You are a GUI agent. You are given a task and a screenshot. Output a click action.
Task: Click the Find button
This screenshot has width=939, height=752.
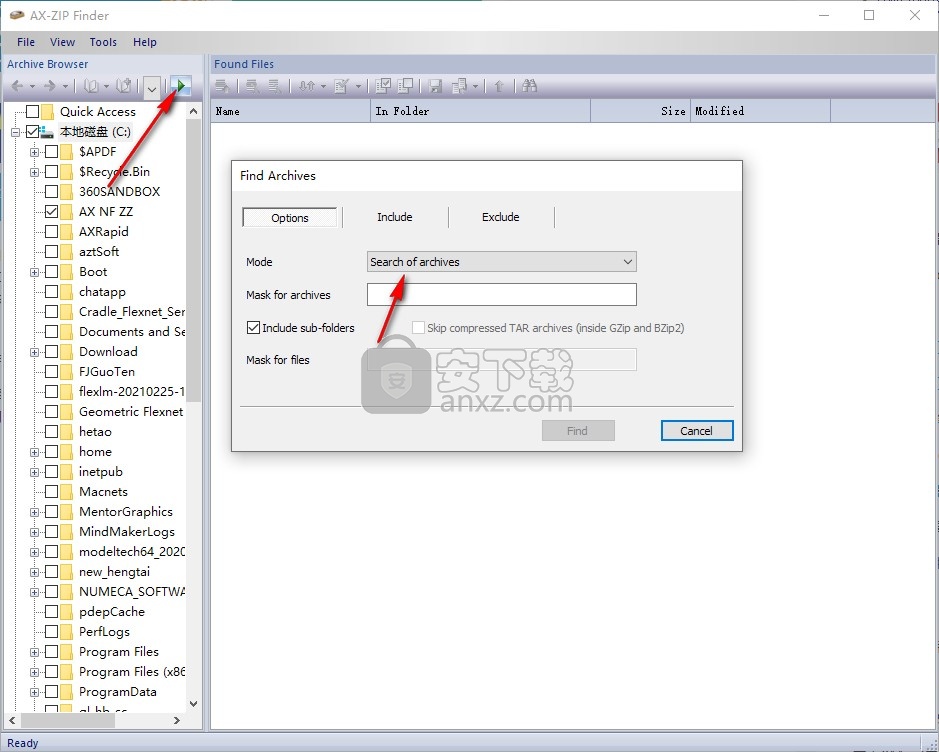[x=578, y=430]
